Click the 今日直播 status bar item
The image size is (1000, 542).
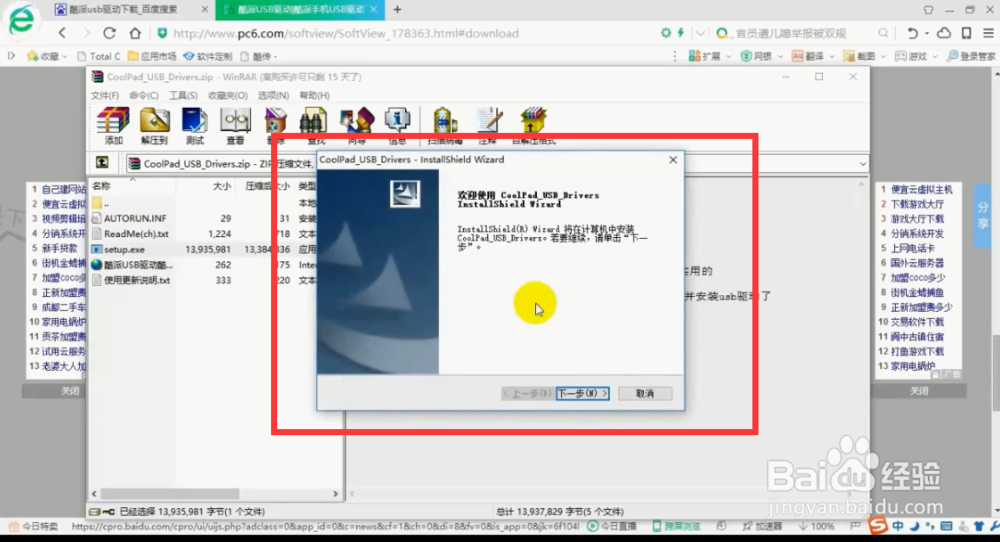coord(612,526)
